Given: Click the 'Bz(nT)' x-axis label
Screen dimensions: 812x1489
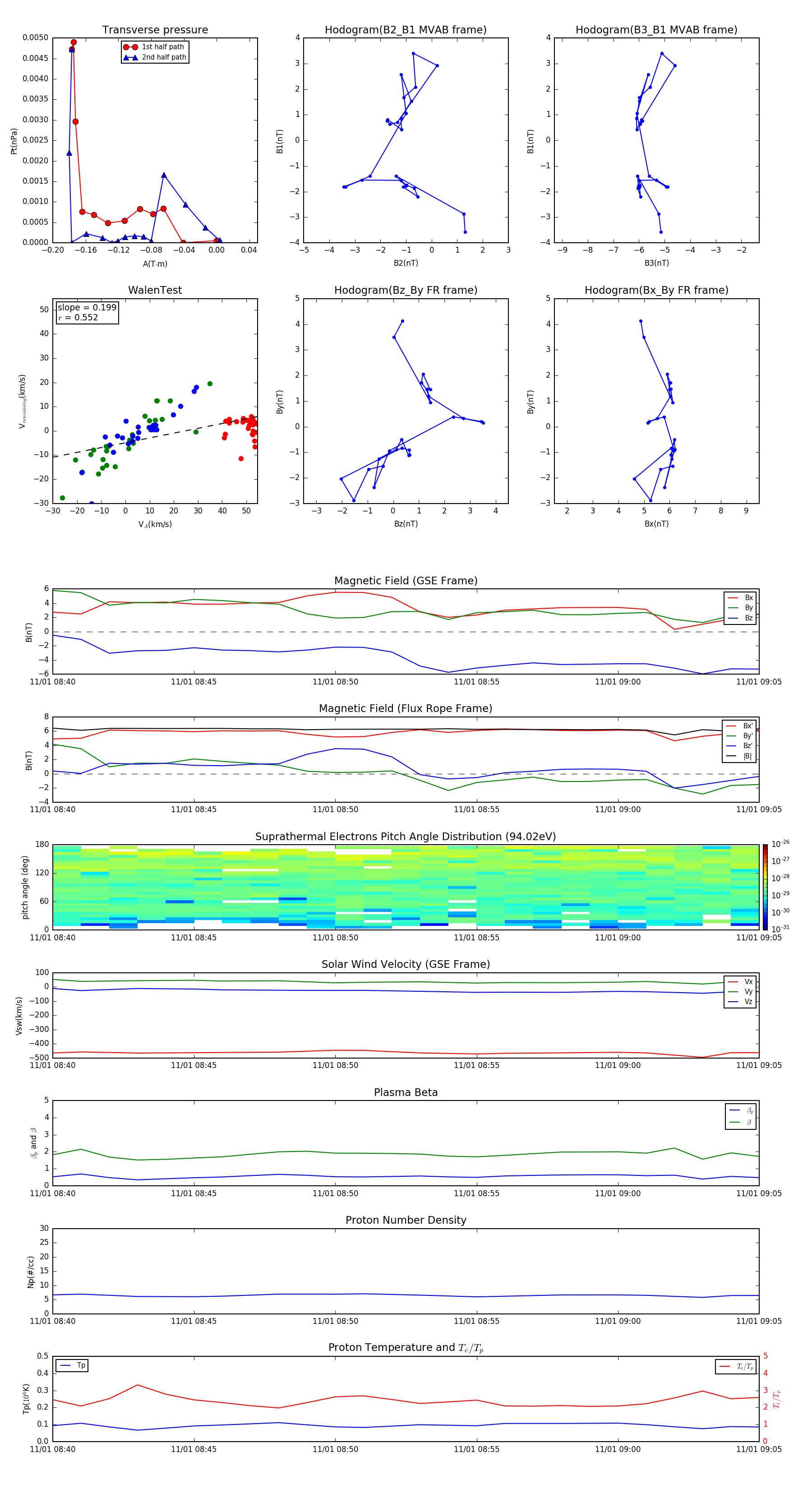Looking at the screenshot, I should click(406, 524).
